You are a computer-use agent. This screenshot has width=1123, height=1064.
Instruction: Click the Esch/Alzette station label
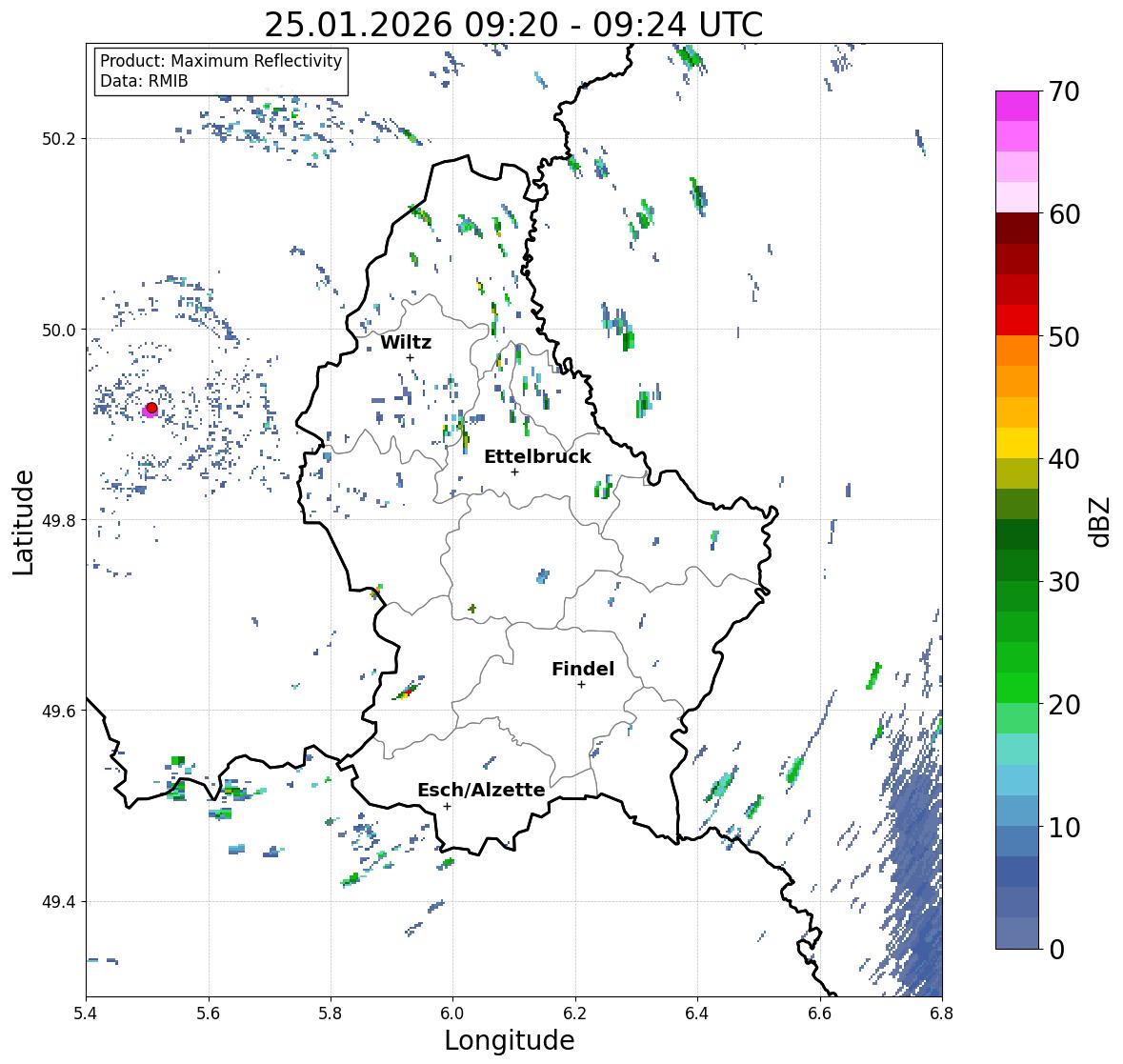pyautogui.click(x=481, y=790)
